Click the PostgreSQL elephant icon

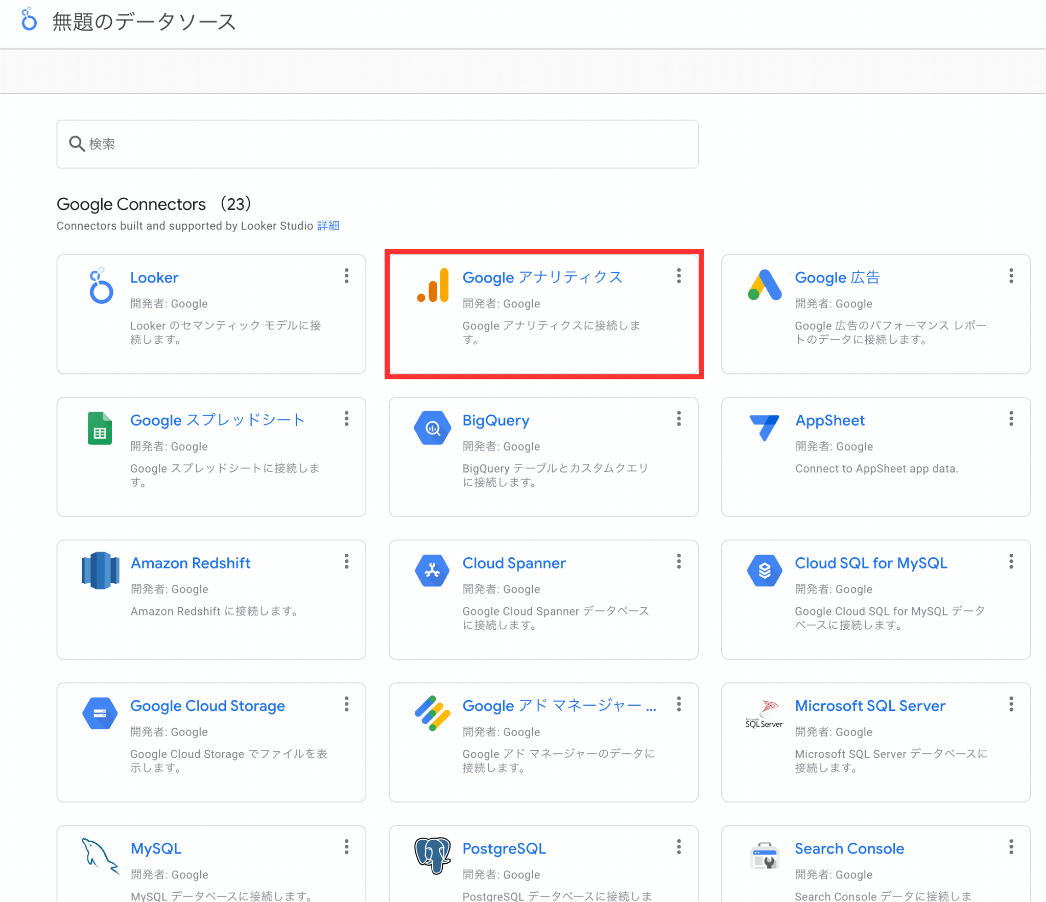click(432, 856)
